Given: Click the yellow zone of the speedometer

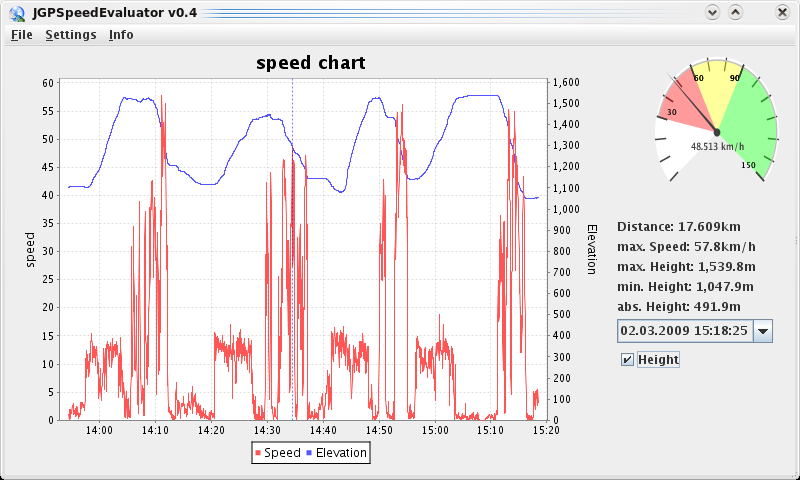Looking at the screenshot, I should (x=714, y=92).
